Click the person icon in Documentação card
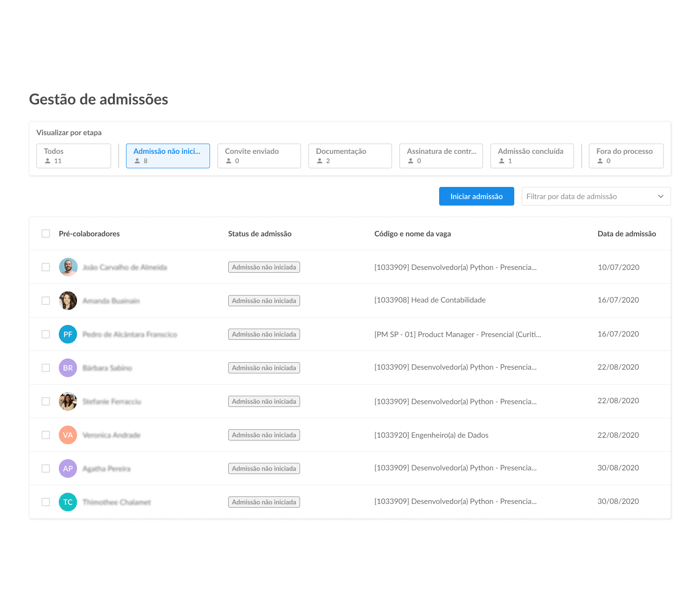 pyautogui.click(x=320, y=161)
